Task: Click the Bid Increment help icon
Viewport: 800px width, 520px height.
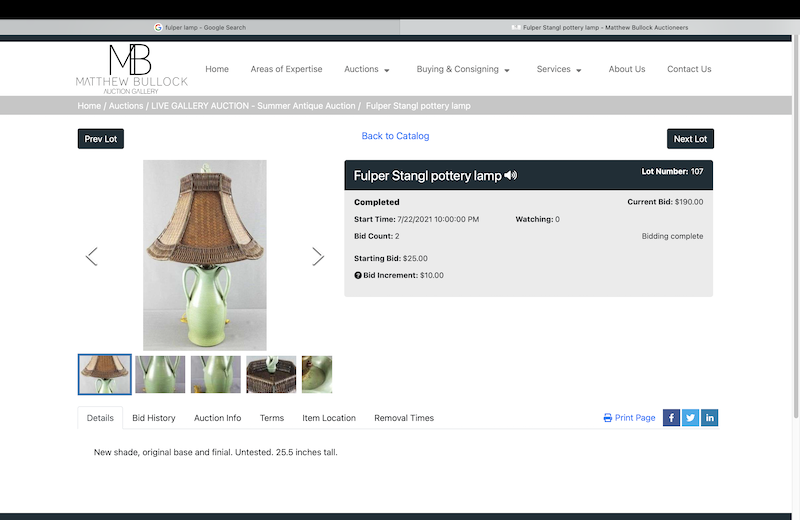Action: tap(358, 275)
